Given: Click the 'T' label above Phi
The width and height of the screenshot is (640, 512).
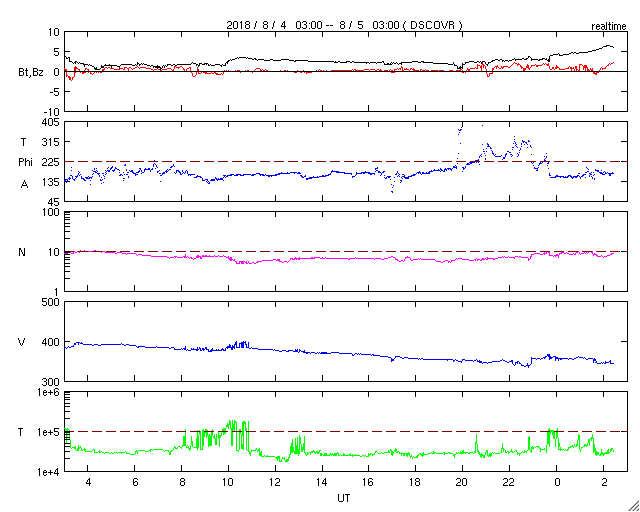Looking at the screenshot, I should tap(23, 142).
